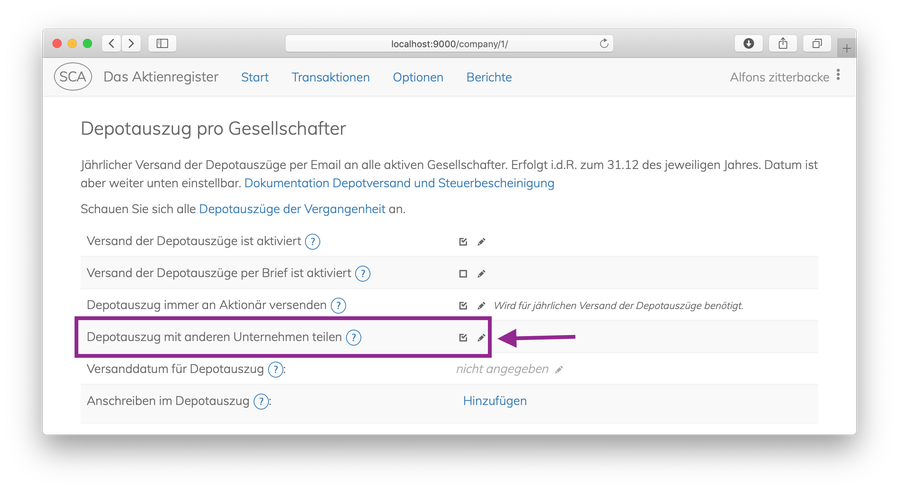Click the Safari downloads icon
The width and height of the screenshot is (899, 491).
[749, 44]
